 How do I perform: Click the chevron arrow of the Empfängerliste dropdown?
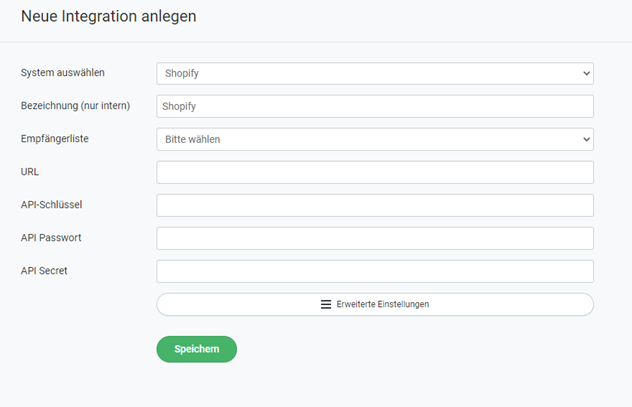click(x=585, y=139)
